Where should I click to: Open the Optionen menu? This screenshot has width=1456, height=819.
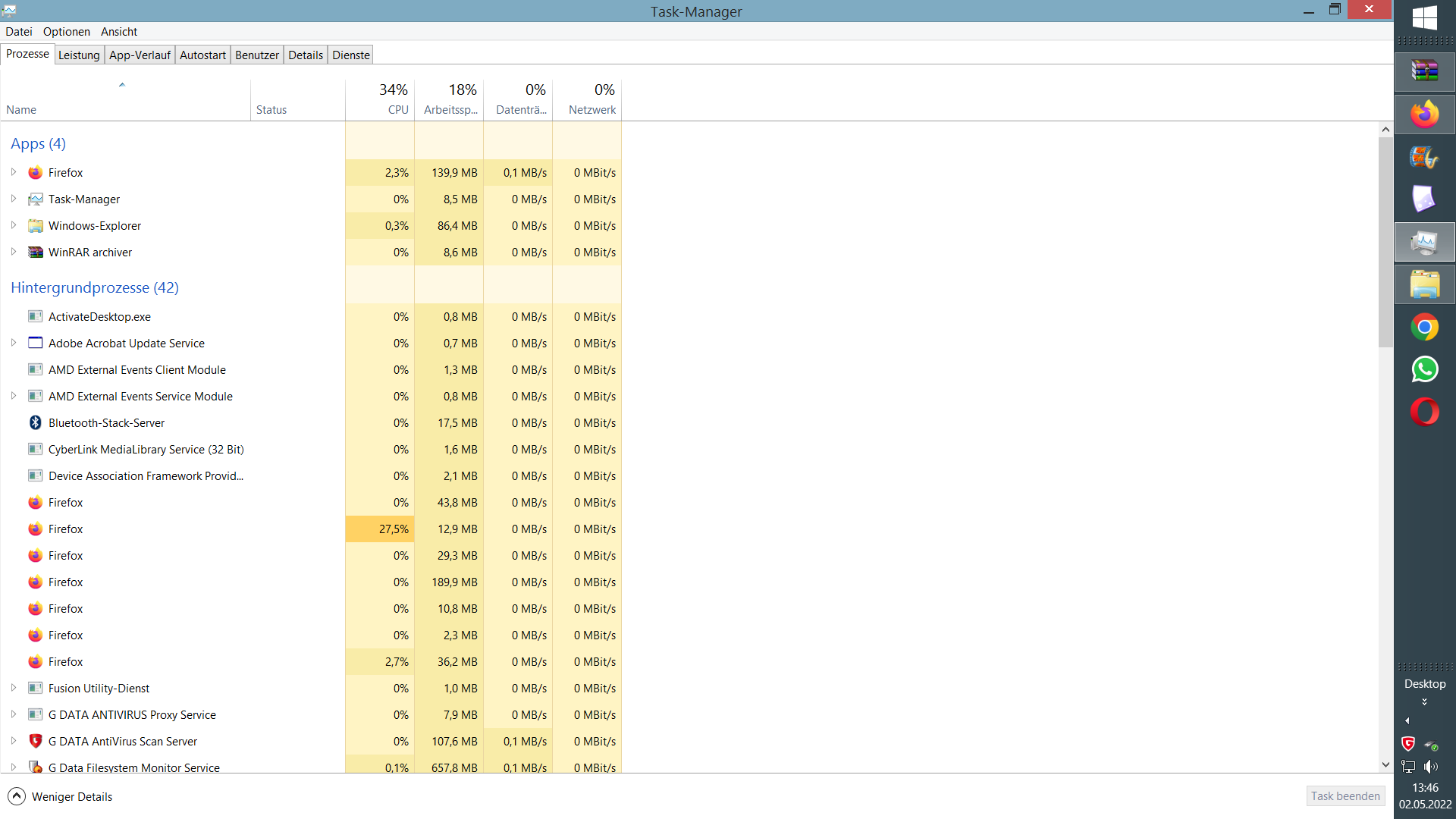(66, 31)
